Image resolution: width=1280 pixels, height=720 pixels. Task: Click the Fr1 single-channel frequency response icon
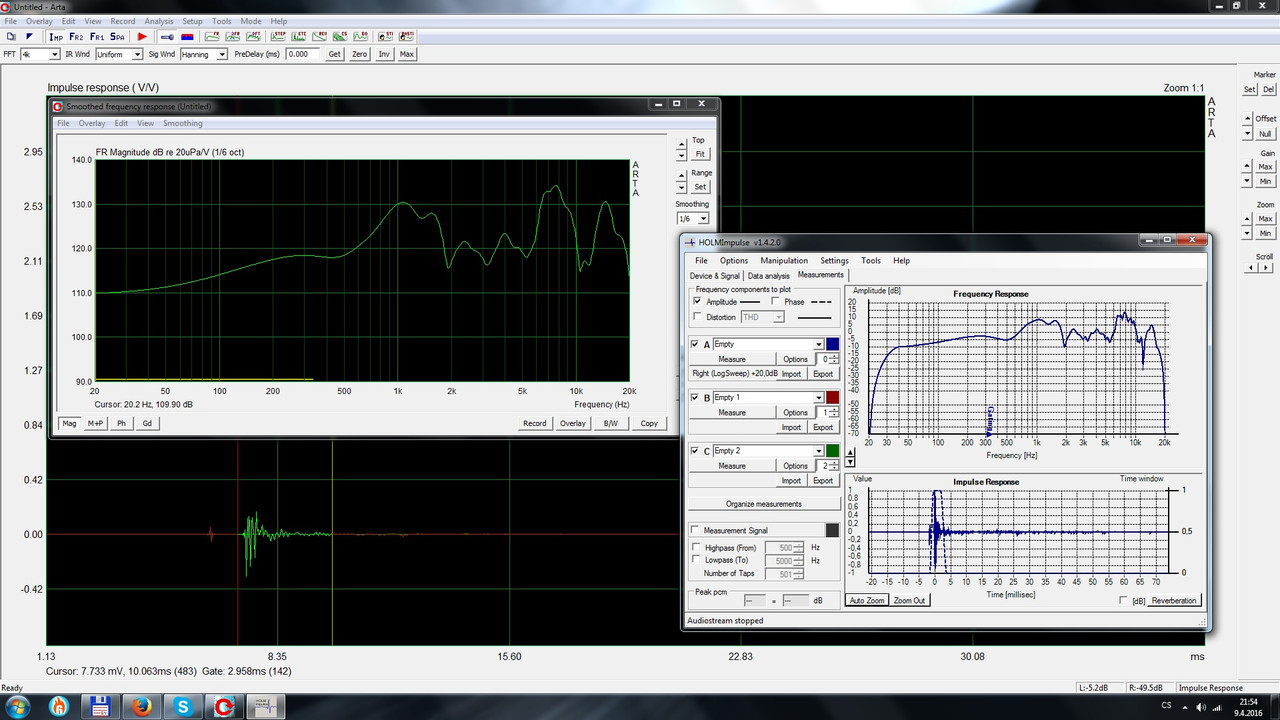98,37
